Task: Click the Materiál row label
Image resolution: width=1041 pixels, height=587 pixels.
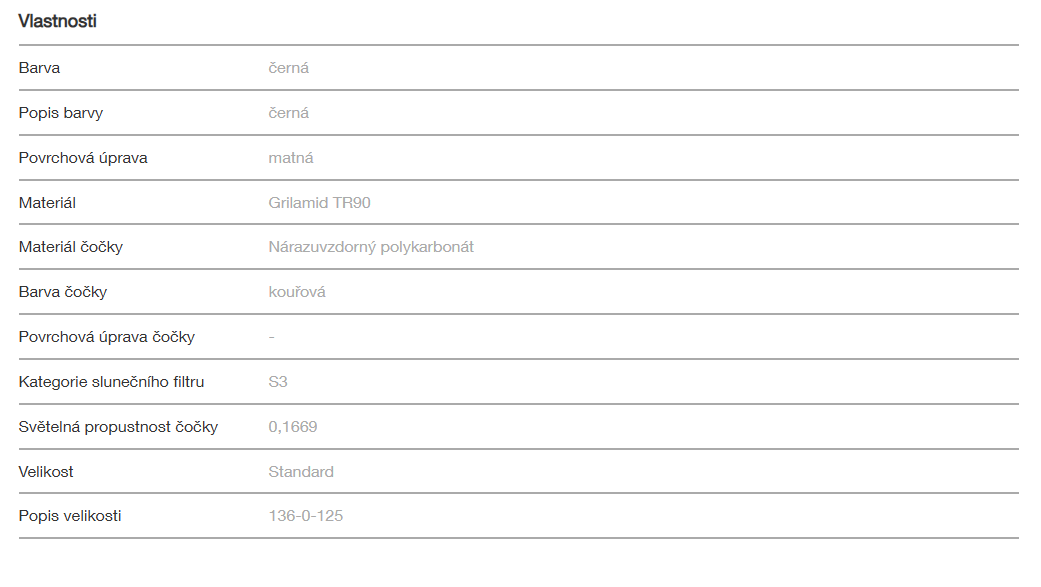Action: point(47,203)
